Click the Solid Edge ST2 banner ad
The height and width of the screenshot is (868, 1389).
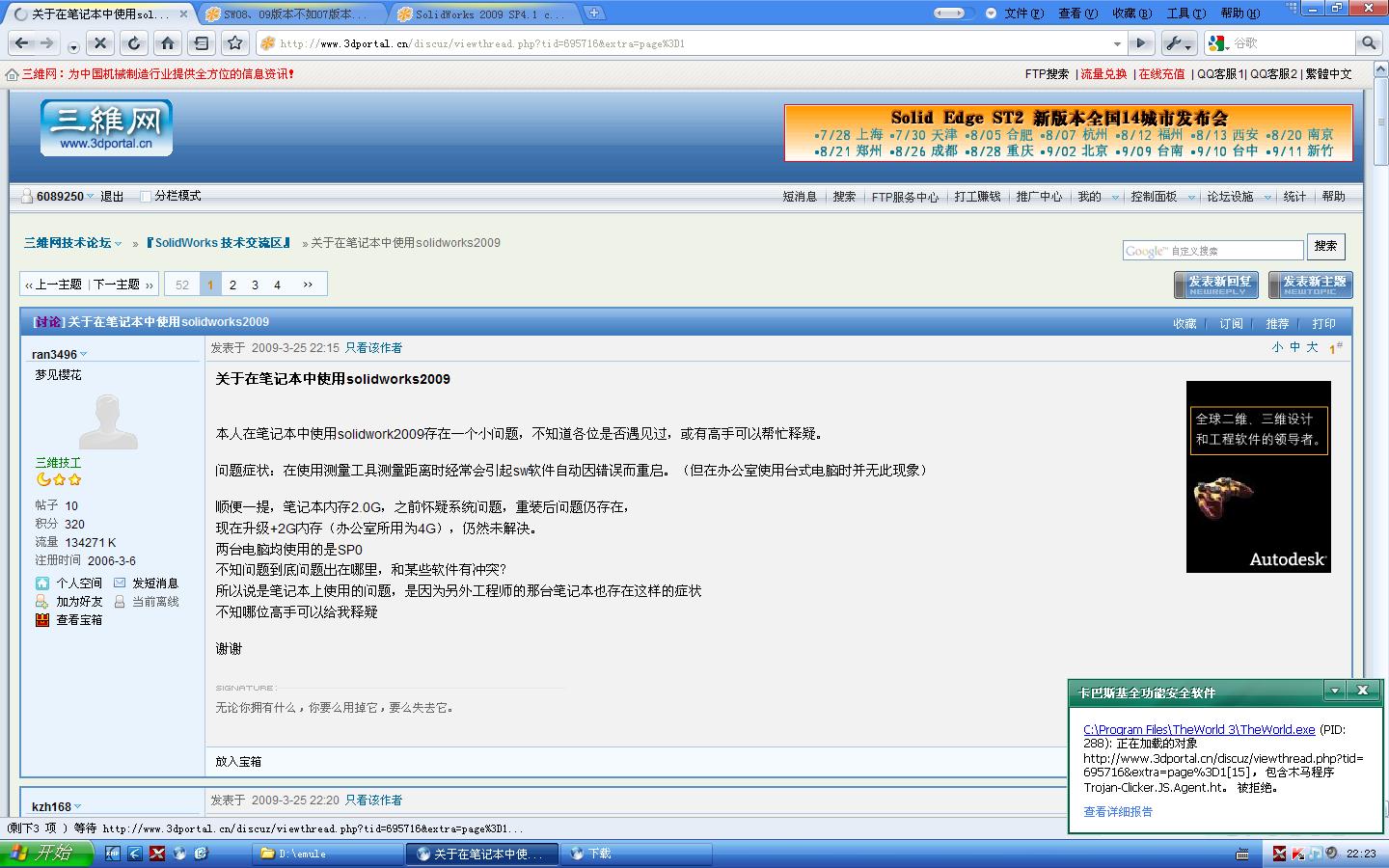[x=1069, y=133]
